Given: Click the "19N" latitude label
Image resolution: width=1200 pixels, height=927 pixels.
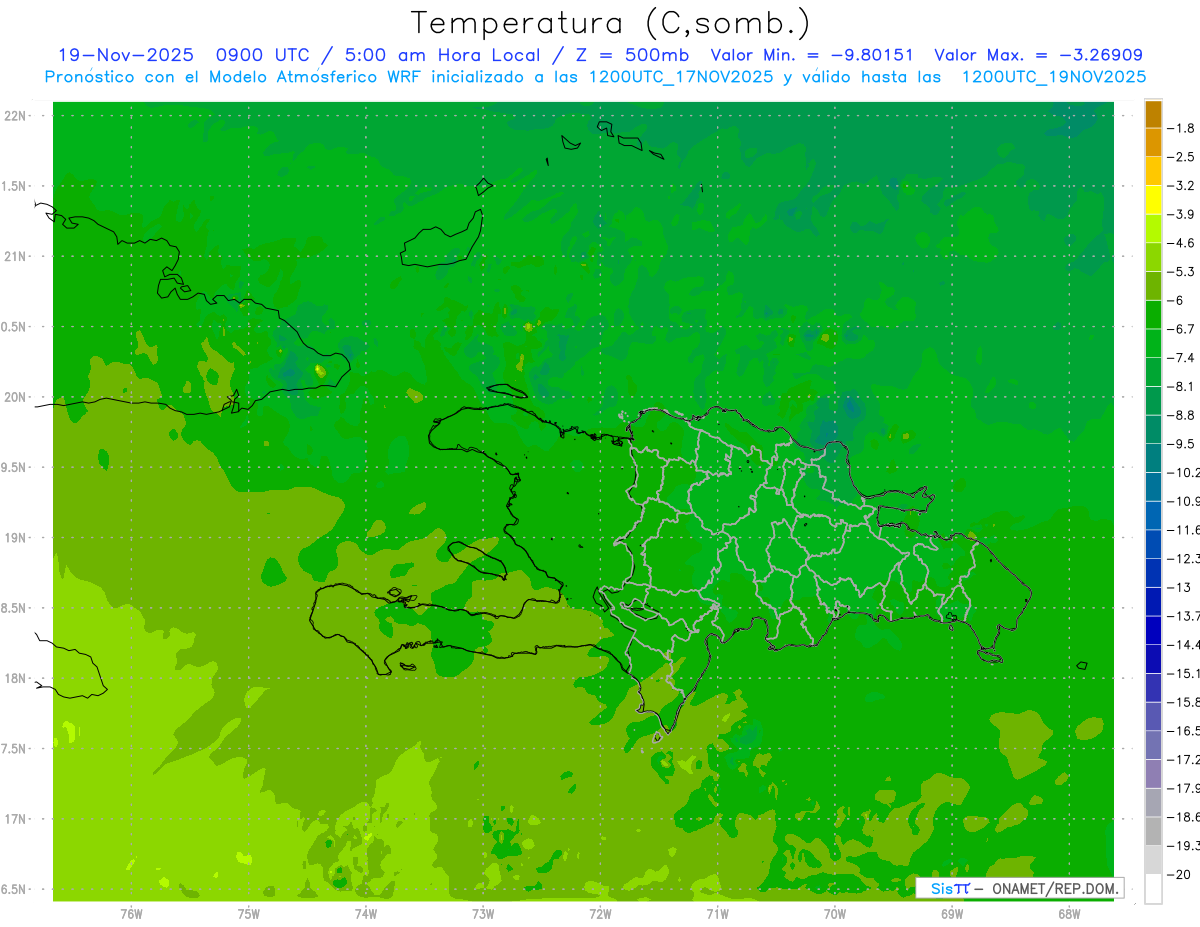Looking at the screenshot, I should point(16,538).
